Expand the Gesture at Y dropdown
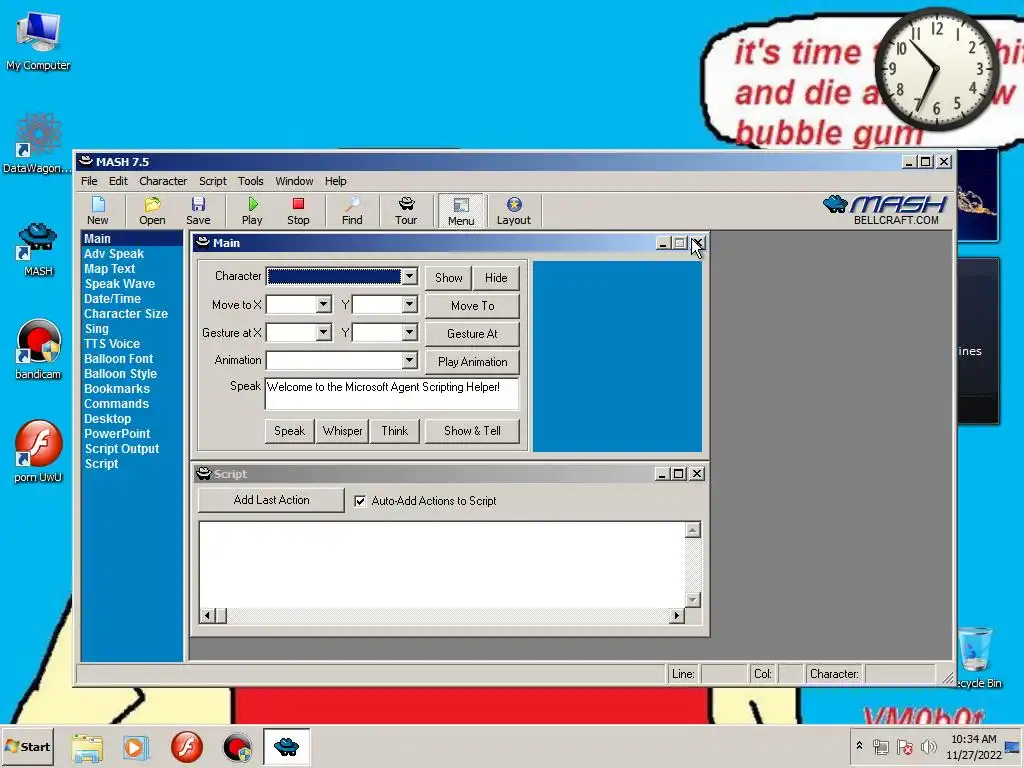The width and height of the screenshot is (1024, 768). [x=409, y=332]
